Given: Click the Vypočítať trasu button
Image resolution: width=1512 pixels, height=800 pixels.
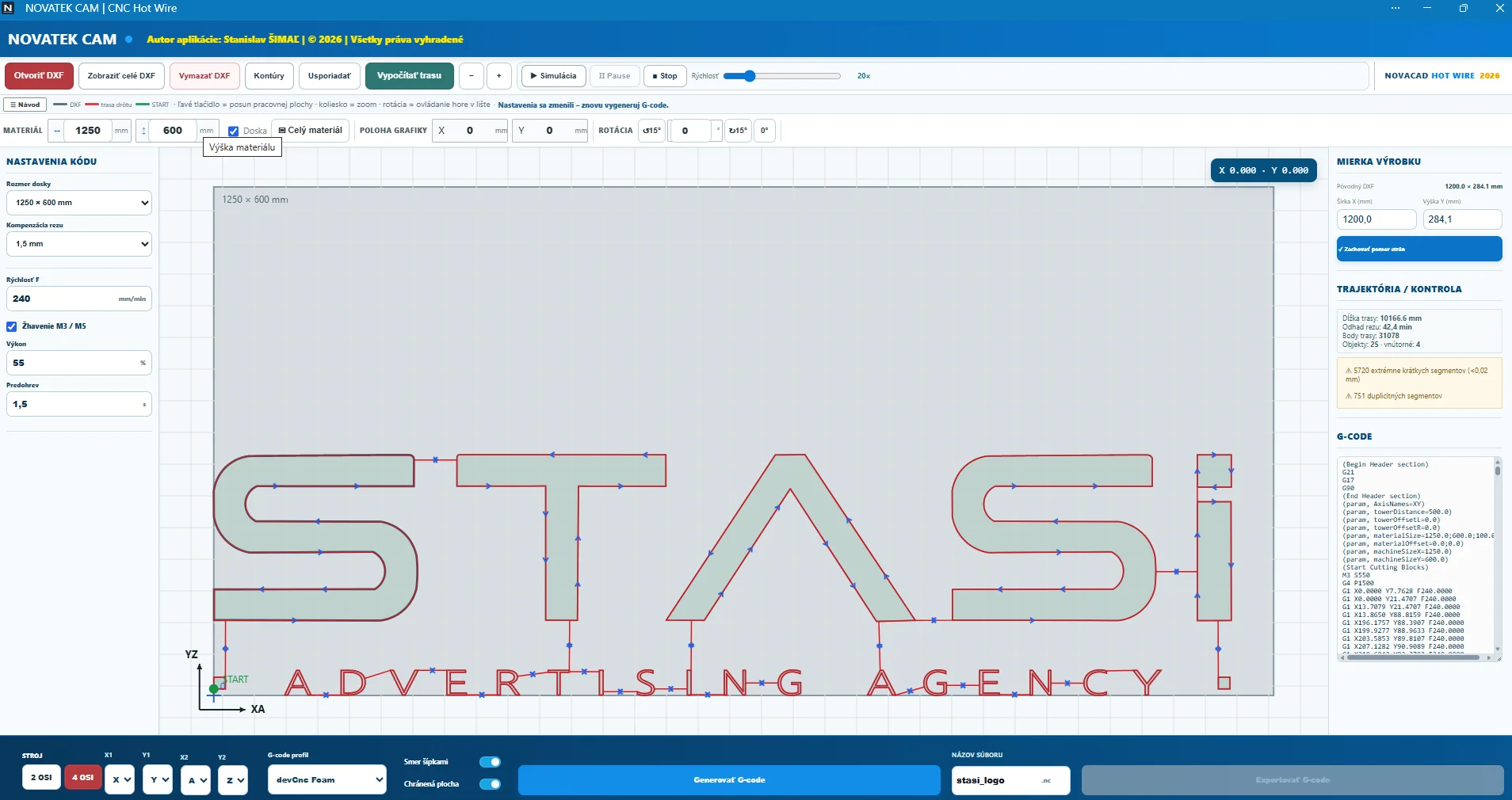Looking at the screenshot, I should pyautogui.click(x=410, y=76).
